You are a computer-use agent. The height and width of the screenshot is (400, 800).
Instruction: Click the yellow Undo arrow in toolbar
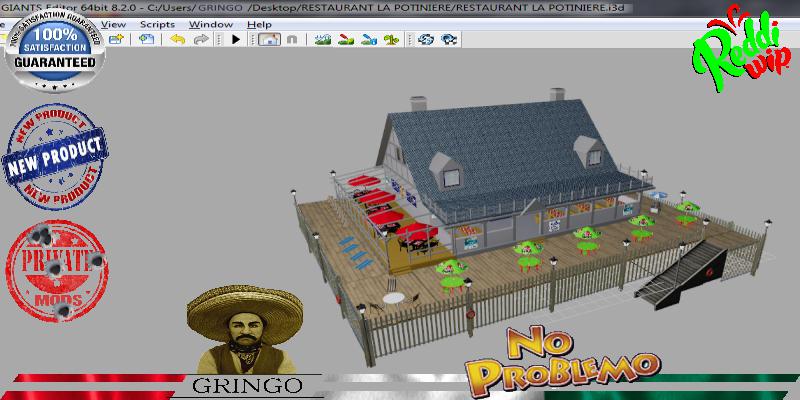177,40
